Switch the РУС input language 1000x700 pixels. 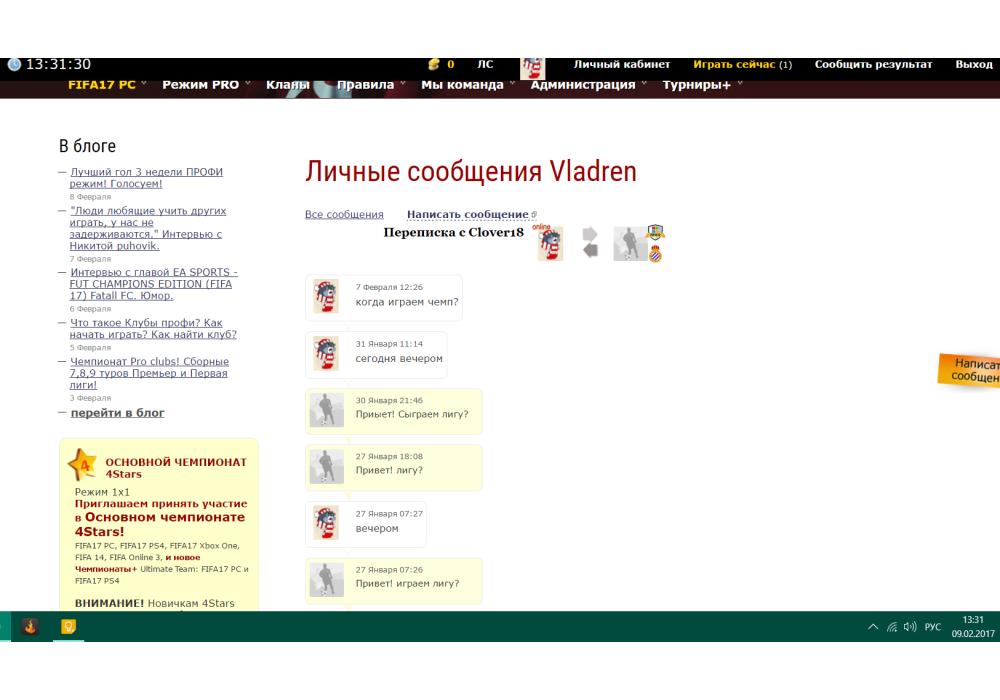click(932, 627)
